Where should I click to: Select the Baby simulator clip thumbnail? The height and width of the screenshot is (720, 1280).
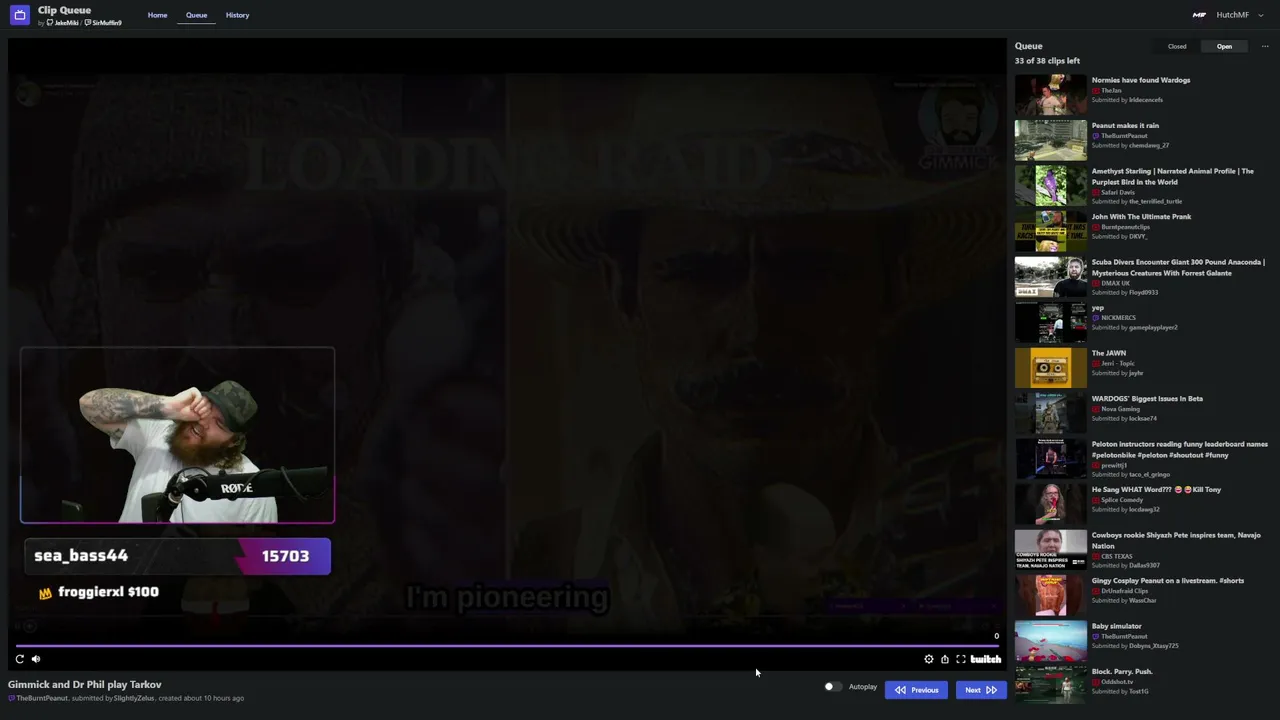(x=1050, y=641)
